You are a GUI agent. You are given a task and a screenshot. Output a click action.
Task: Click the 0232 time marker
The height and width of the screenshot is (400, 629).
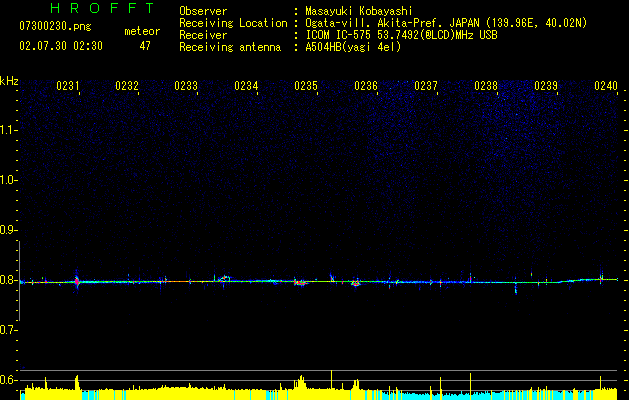pos(127,86)
